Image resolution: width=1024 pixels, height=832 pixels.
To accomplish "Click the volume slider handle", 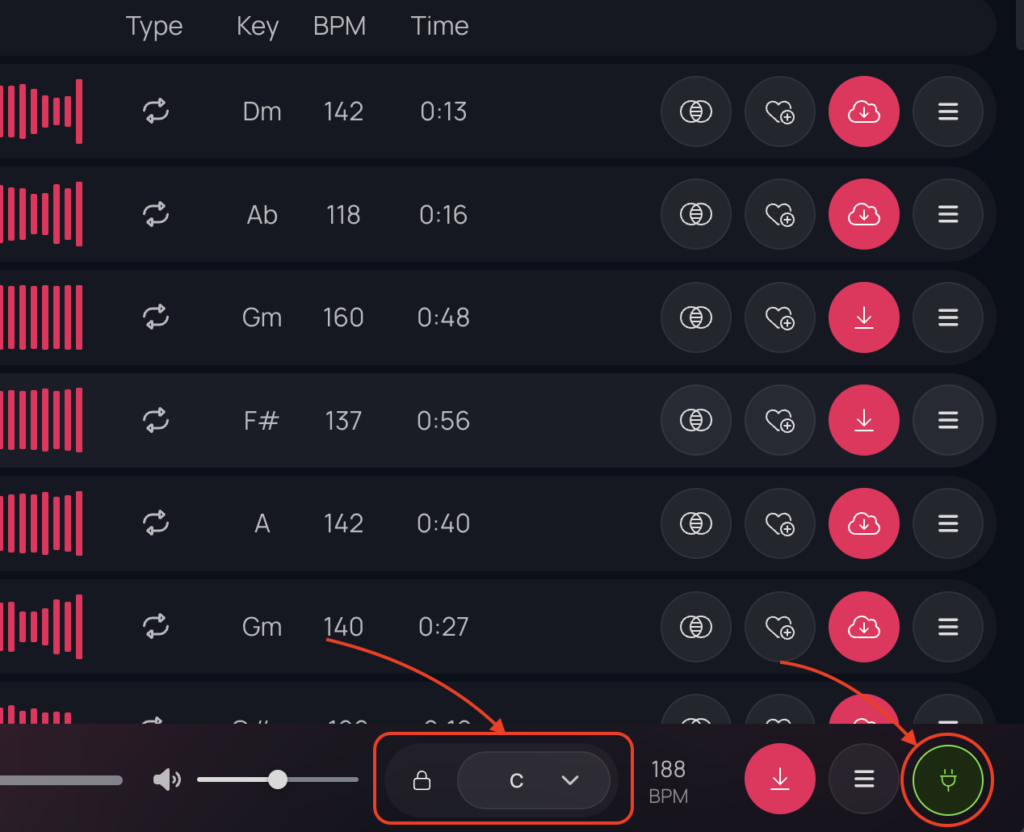I will (278, 779).
